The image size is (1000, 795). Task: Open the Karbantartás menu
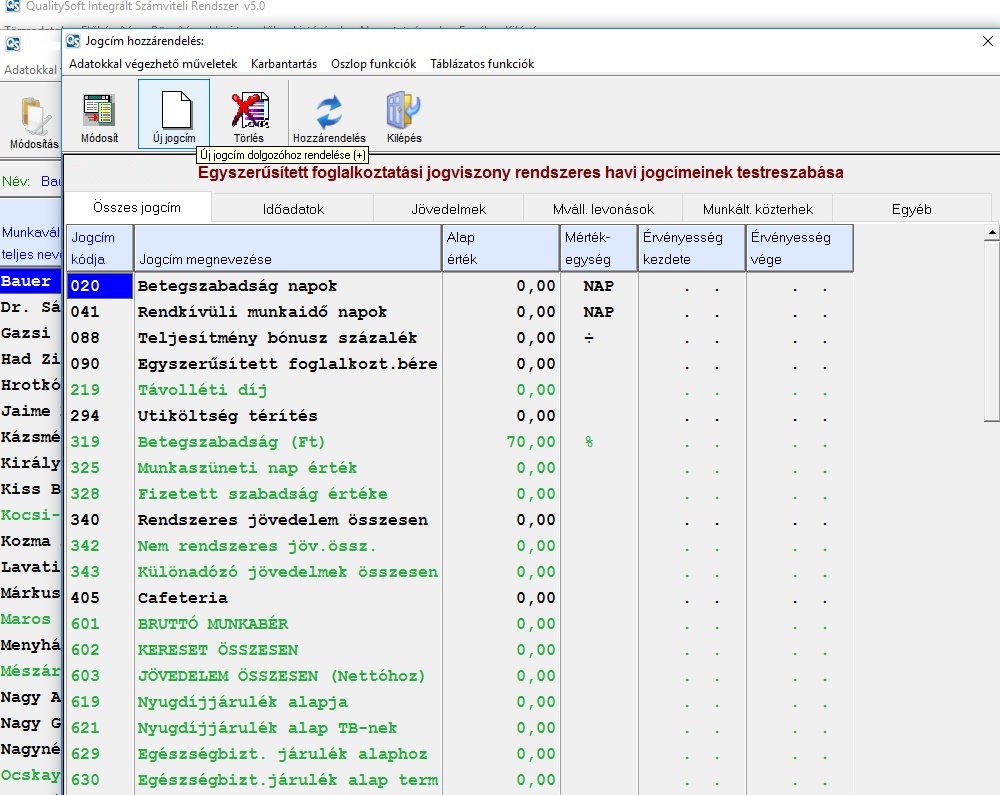click(x=284, y=64)
